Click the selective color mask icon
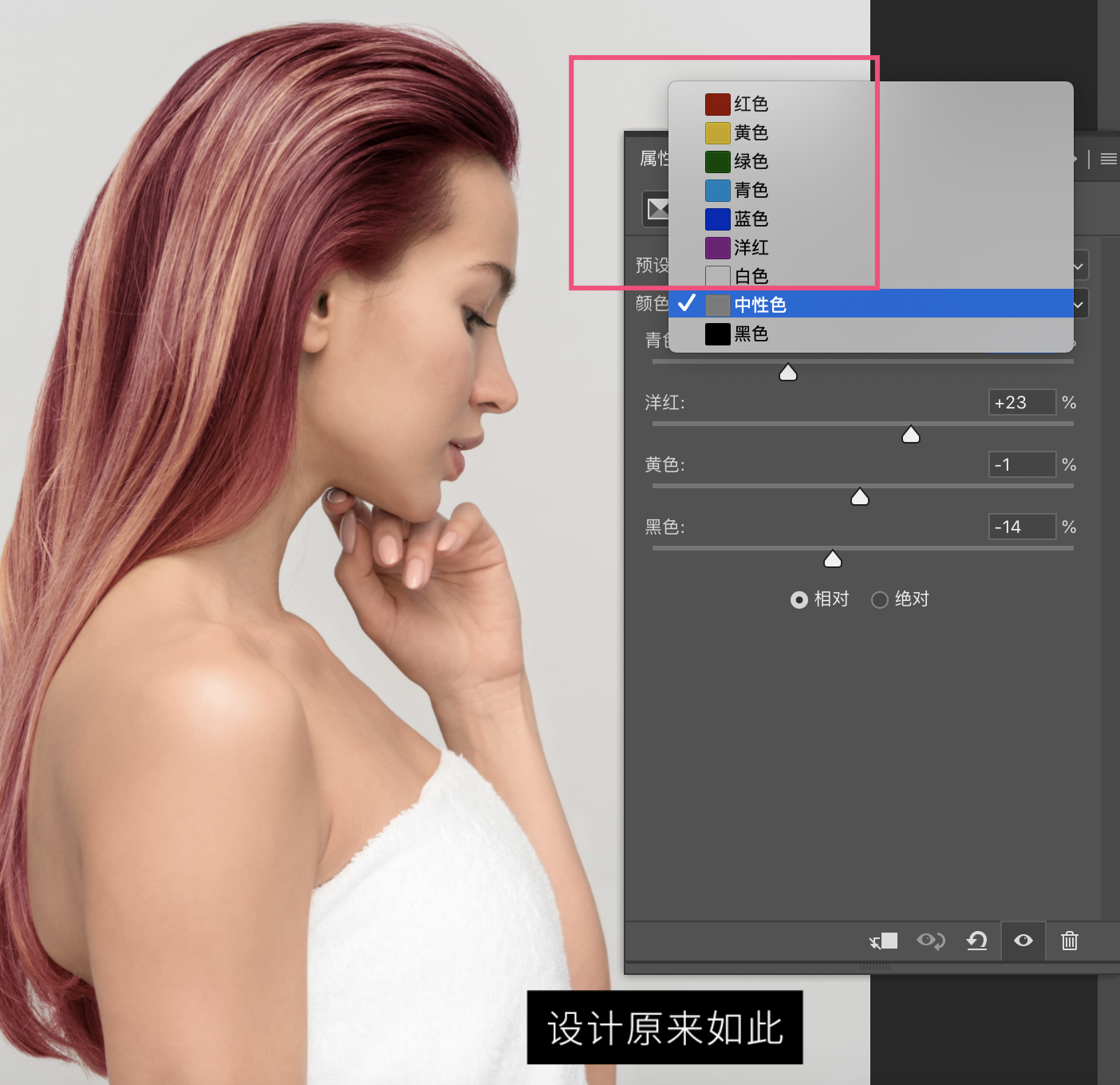Image resolution: width=1120 pixels, height=1085 pixels. click(657, 209)
